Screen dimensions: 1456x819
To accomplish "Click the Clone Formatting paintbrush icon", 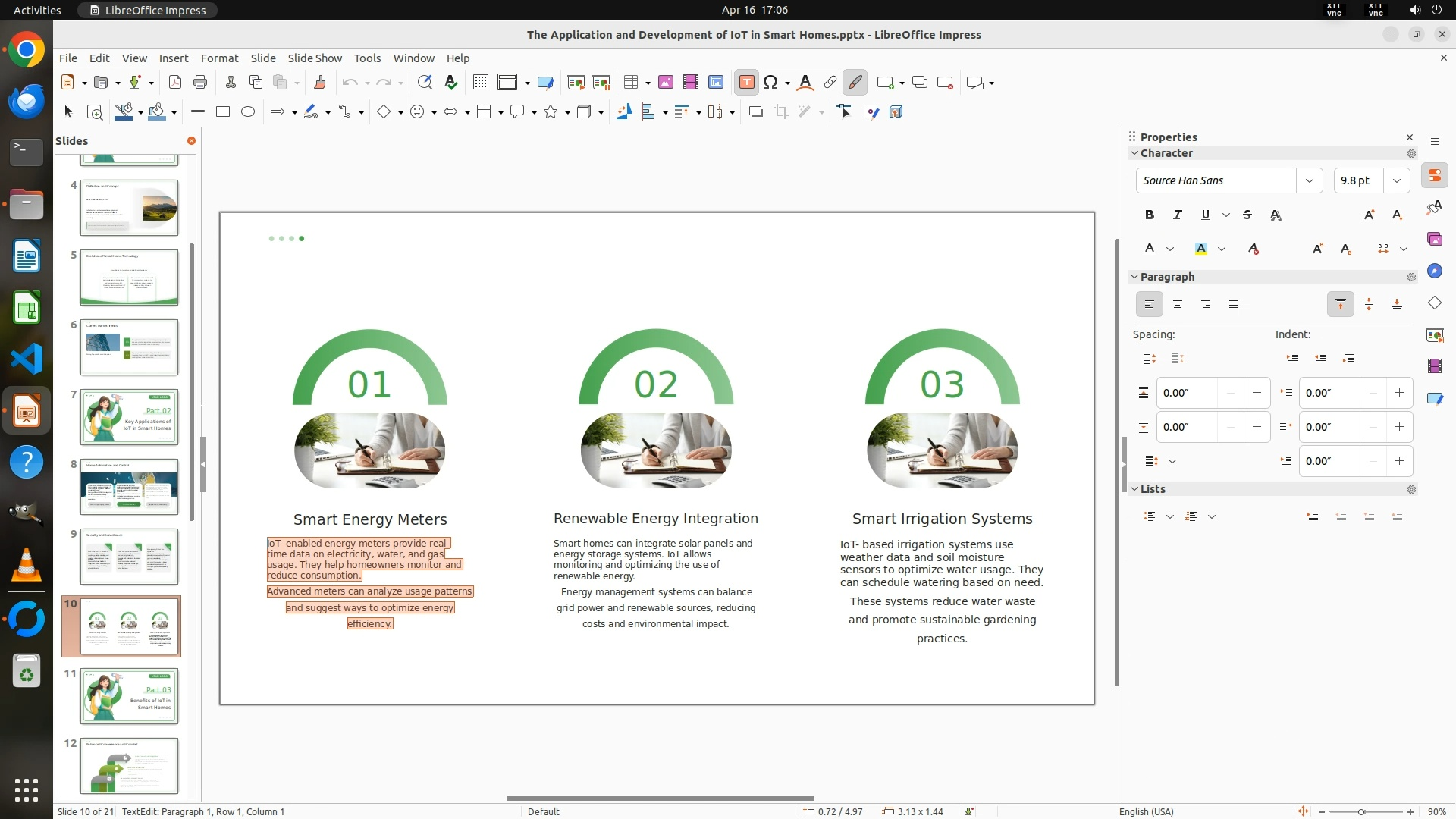I will pyautogui.click(x=319, y=83).
